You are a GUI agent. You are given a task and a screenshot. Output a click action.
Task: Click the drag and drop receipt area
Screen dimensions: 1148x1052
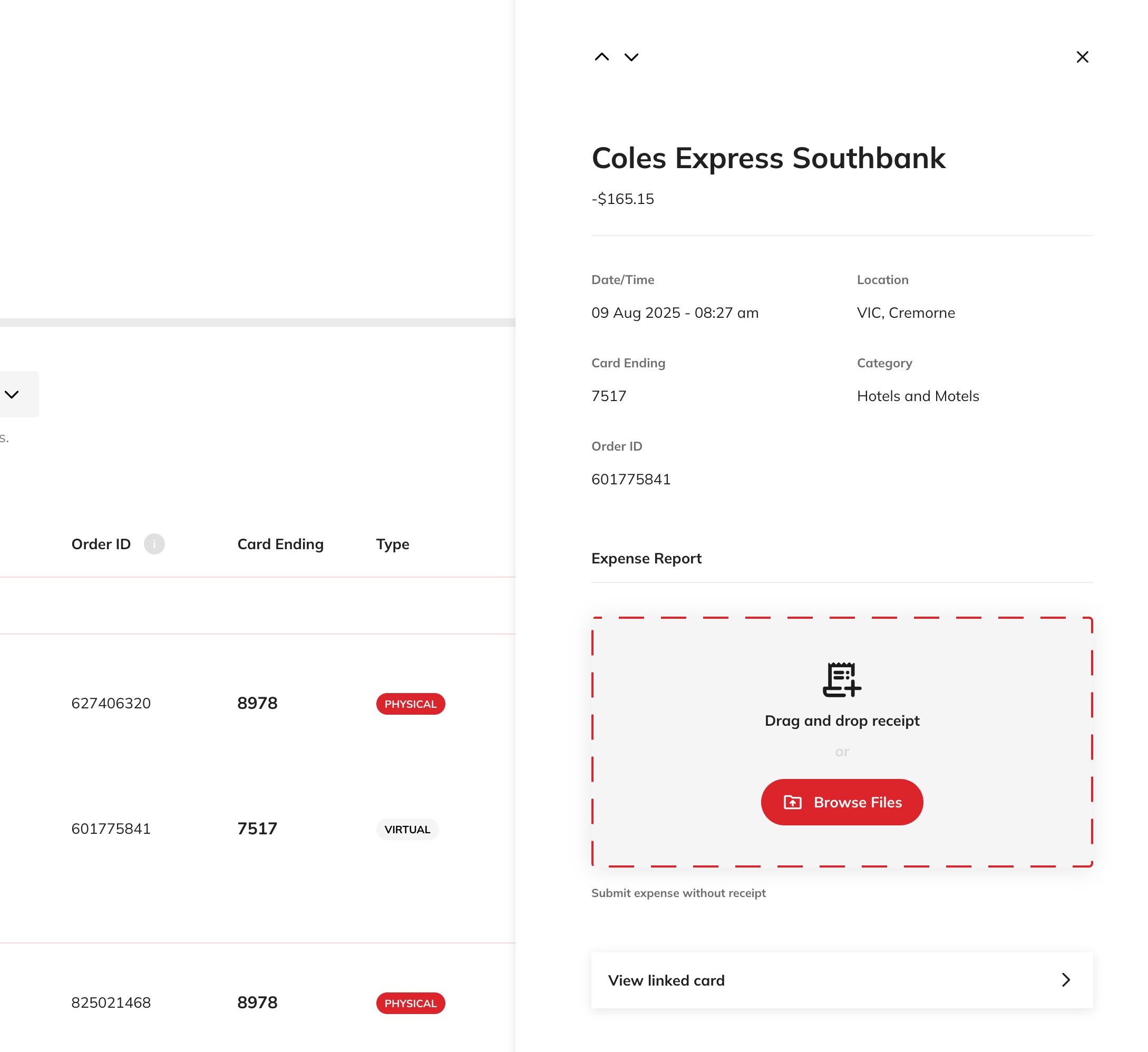[x=842, y=720]
